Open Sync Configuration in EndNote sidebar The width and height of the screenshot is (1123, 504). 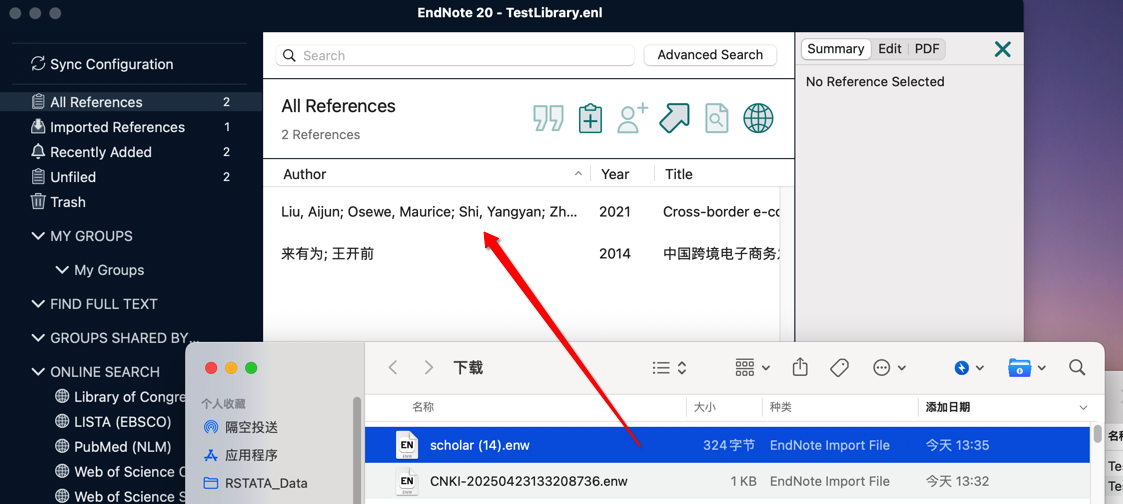tap(102, 64)
